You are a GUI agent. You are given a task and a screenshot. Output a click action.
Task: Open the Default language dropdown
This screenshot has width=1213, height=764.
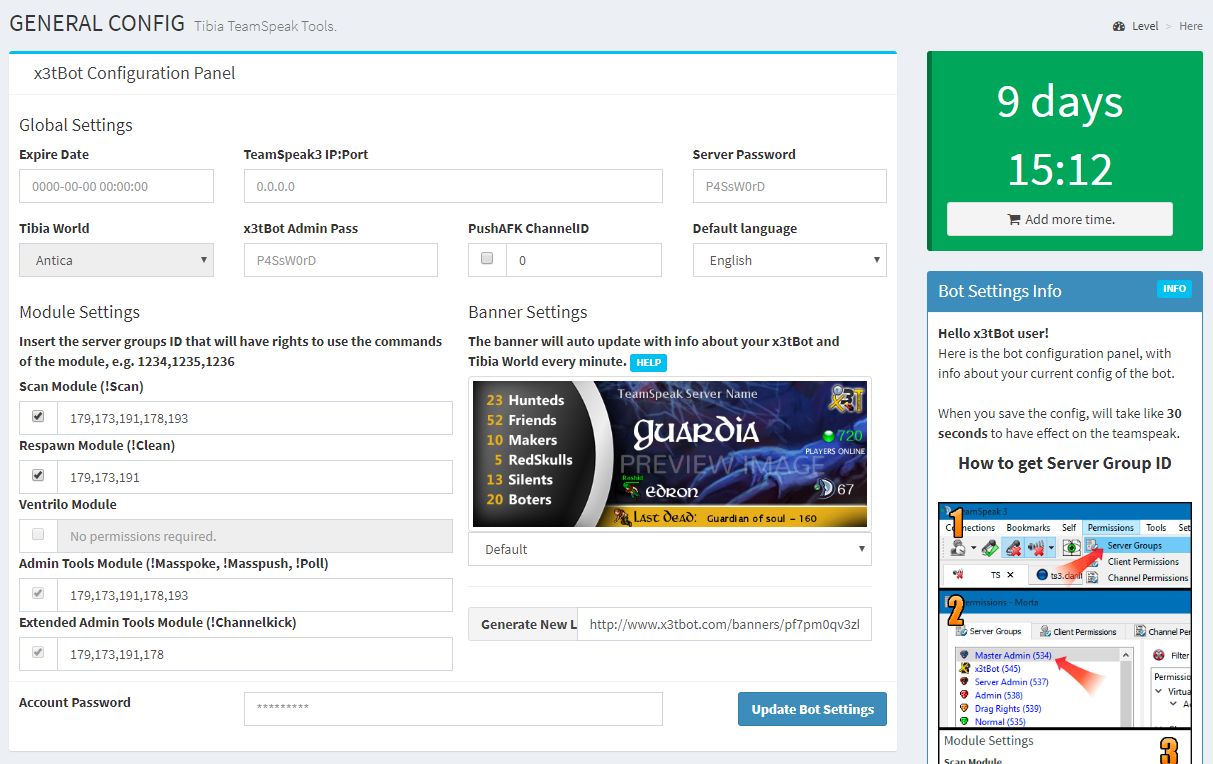click(x=790, y=260)
